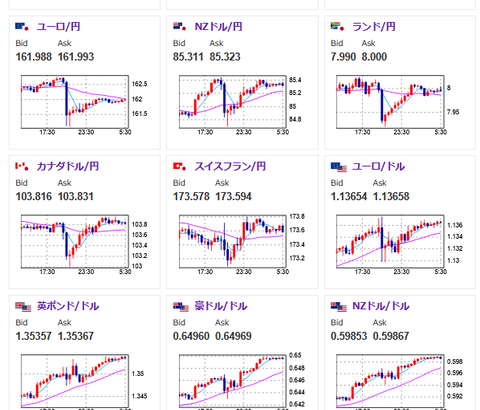
Task: Select the スイスフラン/円 candlestick chart thumbnail
Action: (234, 245)
